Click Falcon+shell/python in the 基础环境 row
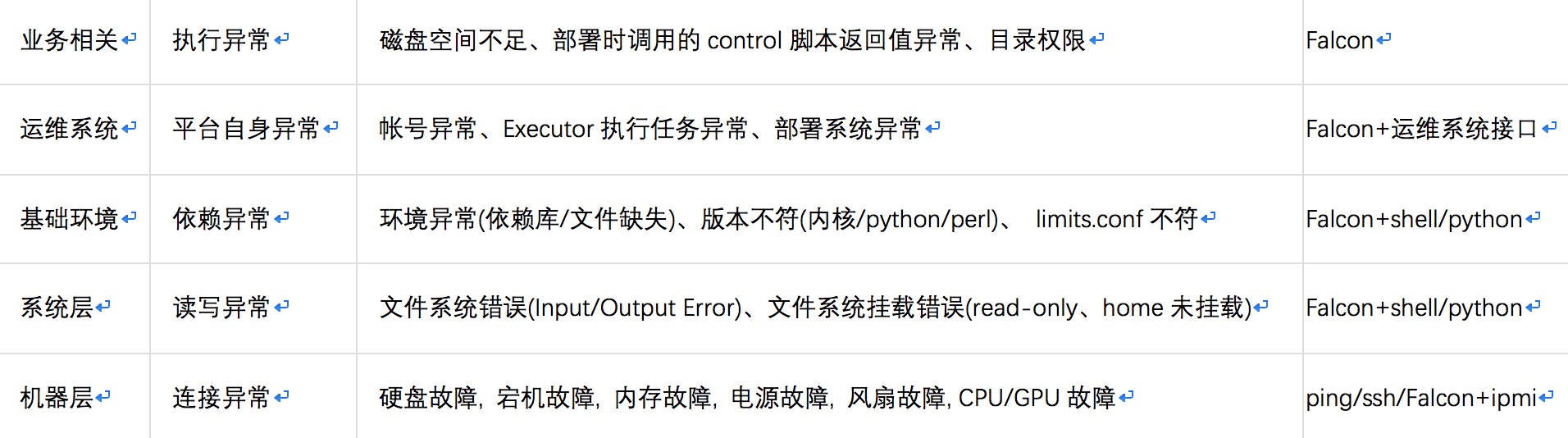The width and height of the screenshot is (1568, 438). (1414, 219)
